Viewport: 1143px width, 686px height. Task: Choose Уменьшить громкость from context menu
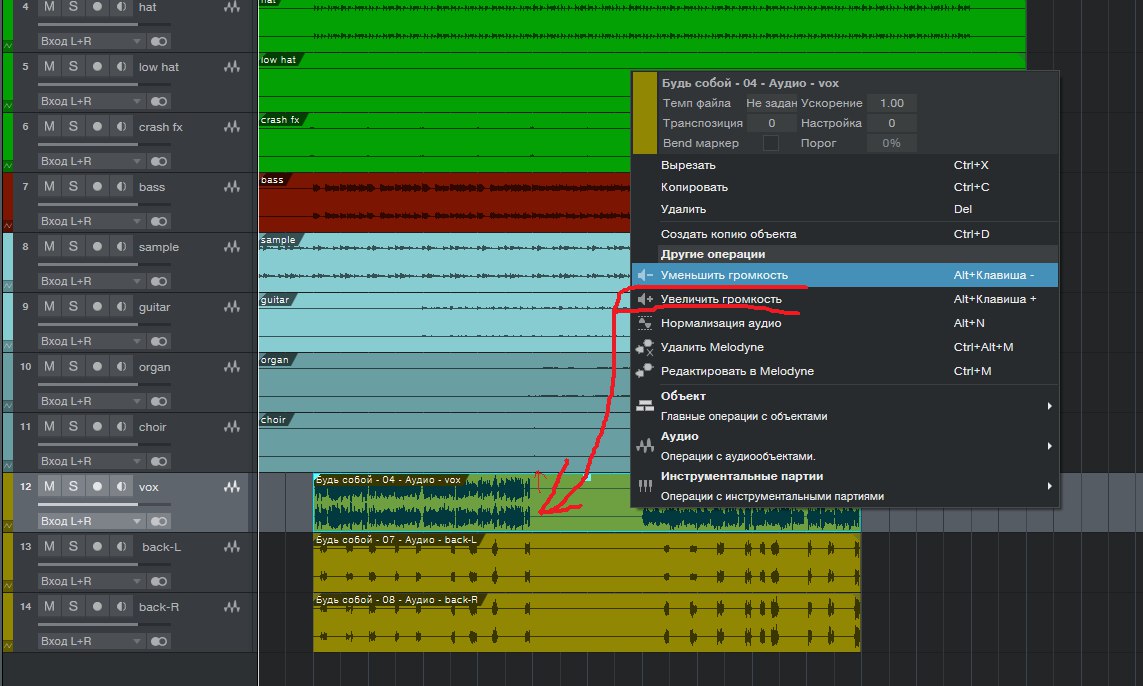845,275
